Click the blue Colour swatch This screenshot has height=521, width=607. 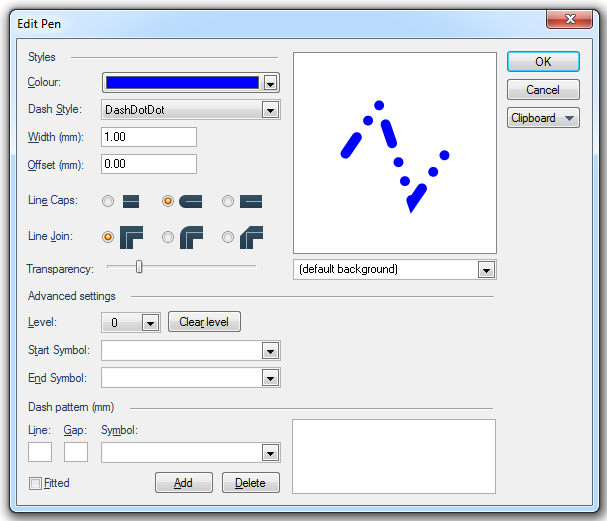(182, 83)
